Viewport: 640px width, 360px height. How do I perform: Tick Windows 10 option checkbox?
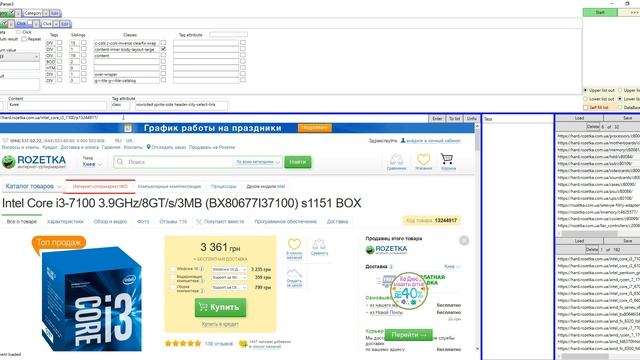point(173,269)
